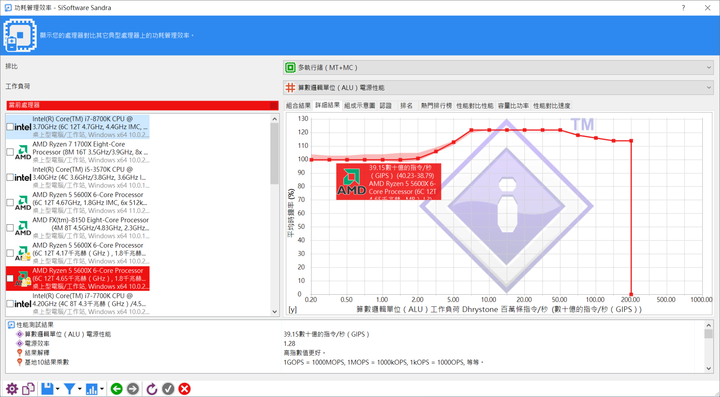Screen dimensions: 720x397
Task: Select the Intel Core i7-8700K list row
Action: click(78, 127)
